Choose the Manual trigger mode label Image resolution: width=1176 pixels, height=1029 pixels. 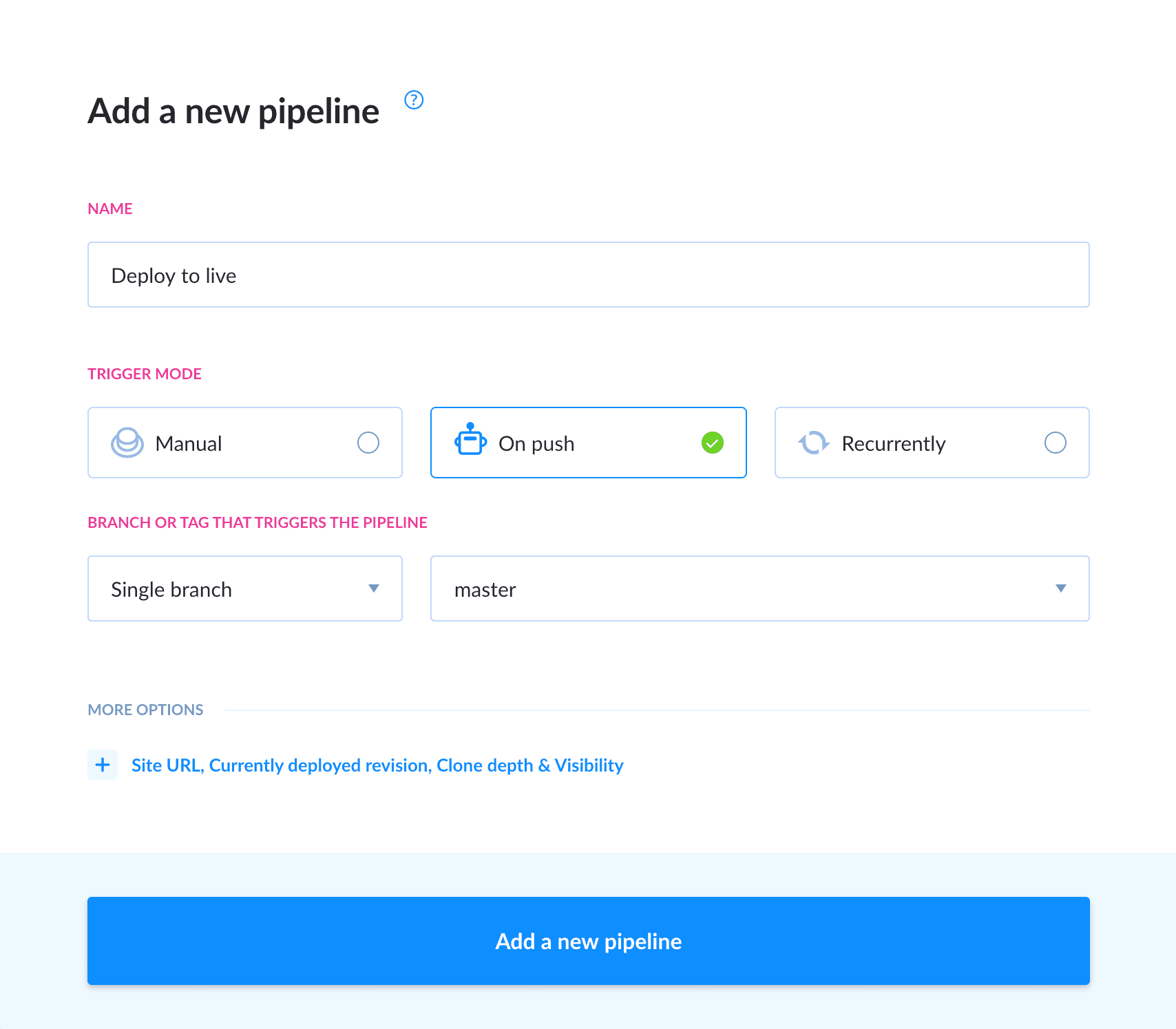click(189, 444)
